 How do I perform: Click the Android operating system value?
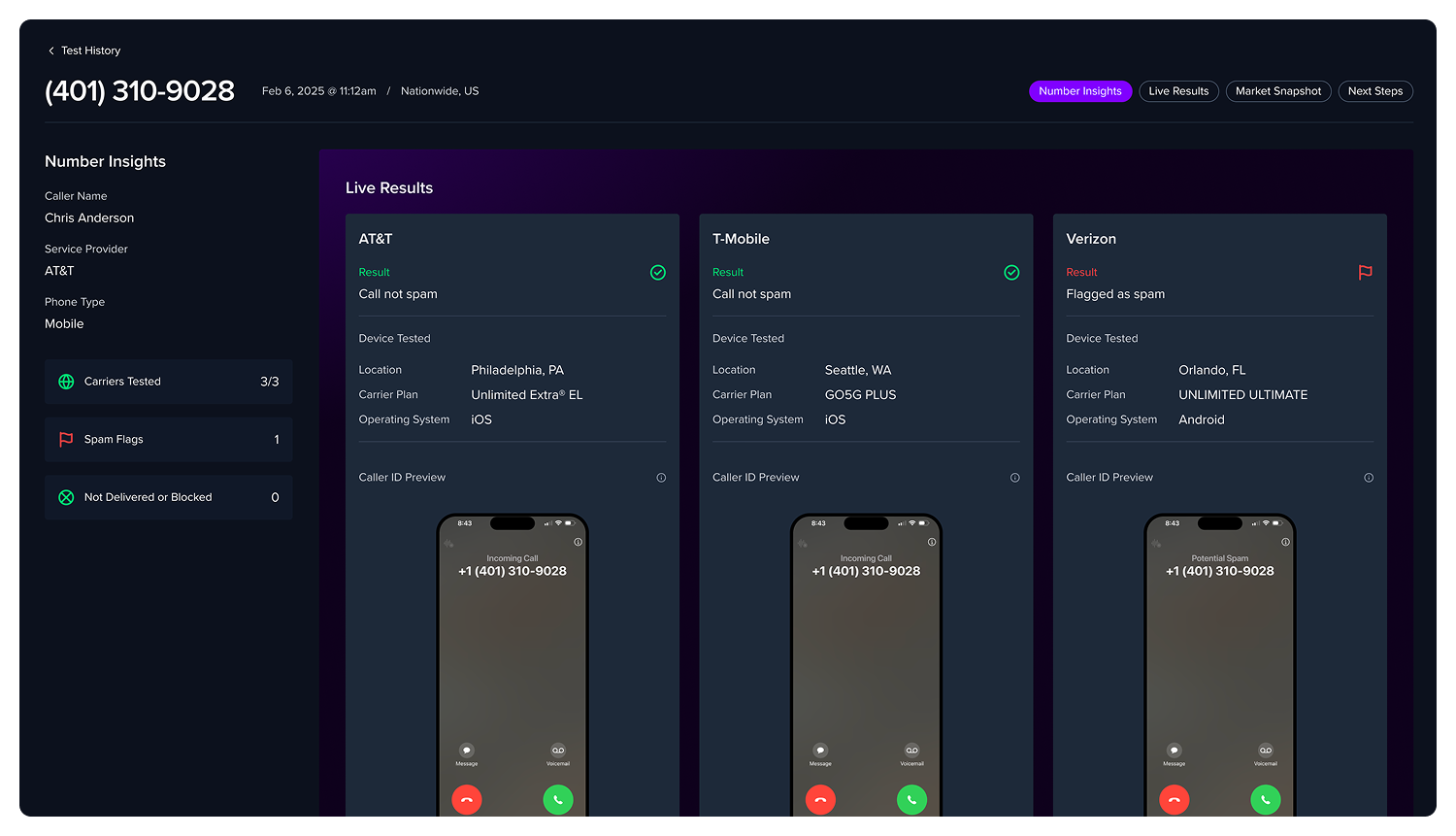1202,420
